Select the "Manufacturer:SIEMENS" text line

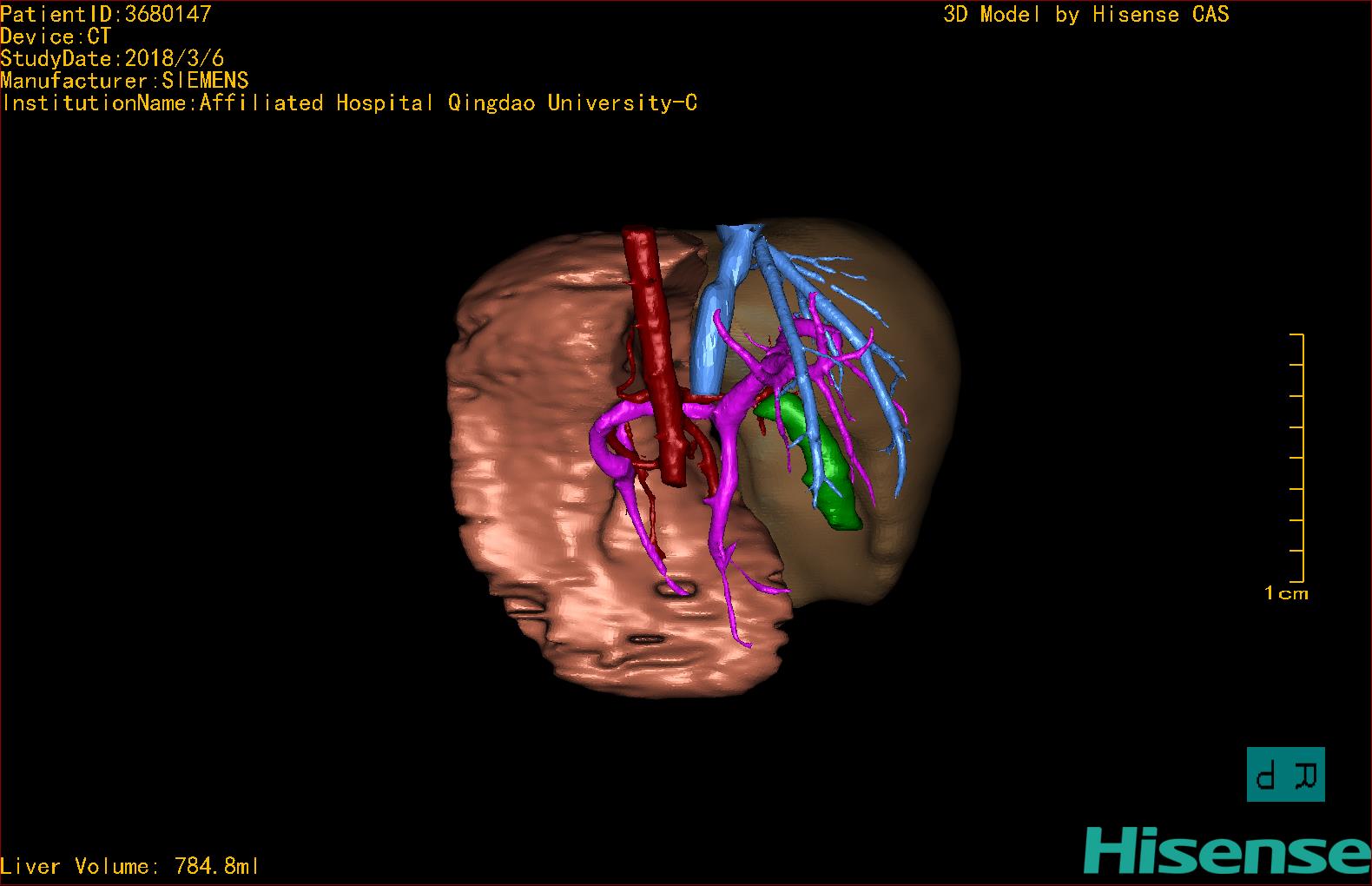(x=124, y=81)
